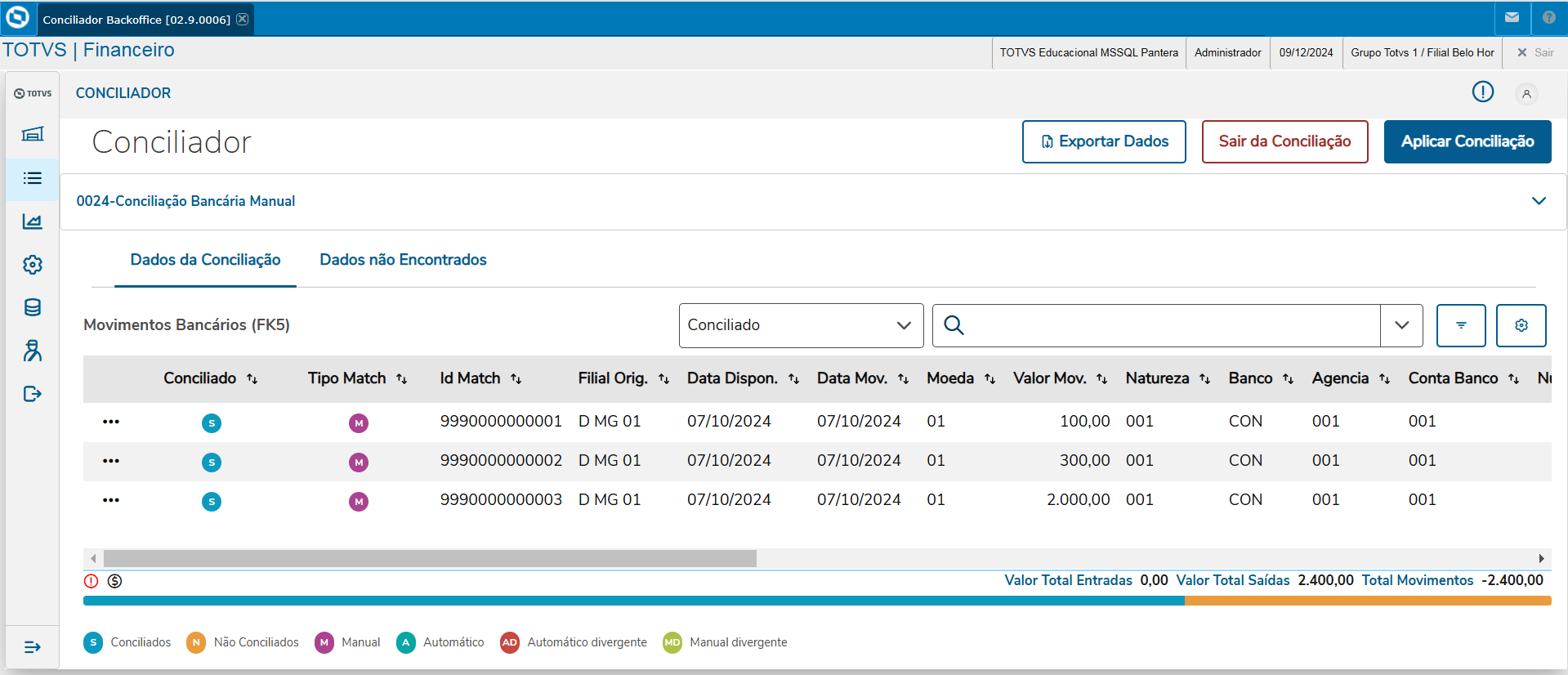Open row actions for Id Match 9990000000001

pyautogui.click(x=111, y=422)
